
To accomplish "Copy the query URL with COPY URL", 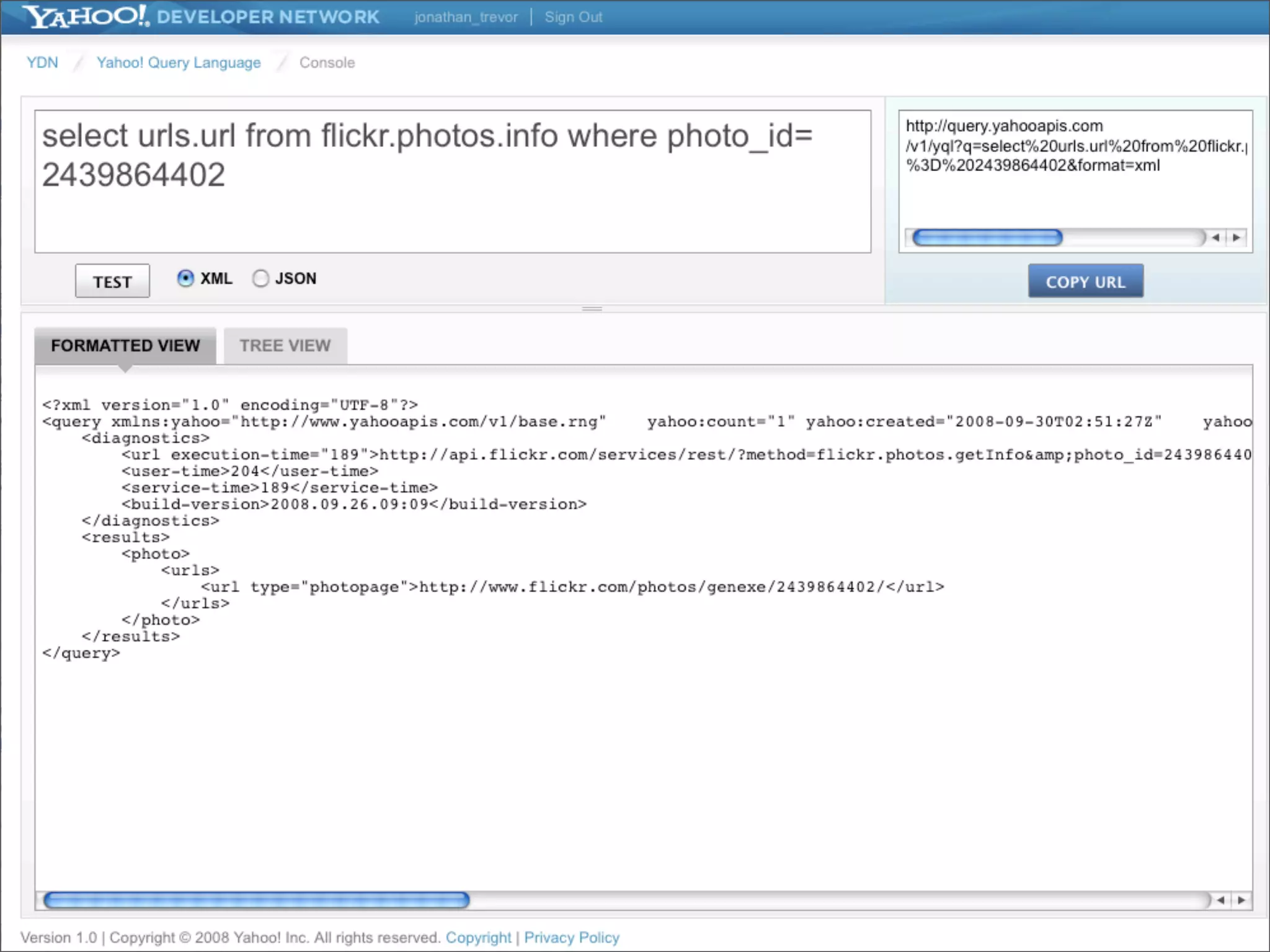I will click(x=1085, y=281).
